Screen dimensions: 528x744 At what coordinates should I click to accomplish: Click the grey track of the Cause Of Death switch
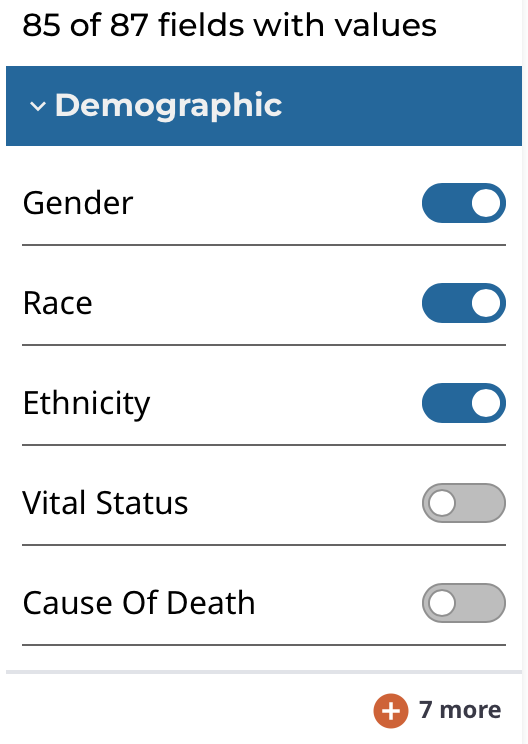tap(480, 603)
